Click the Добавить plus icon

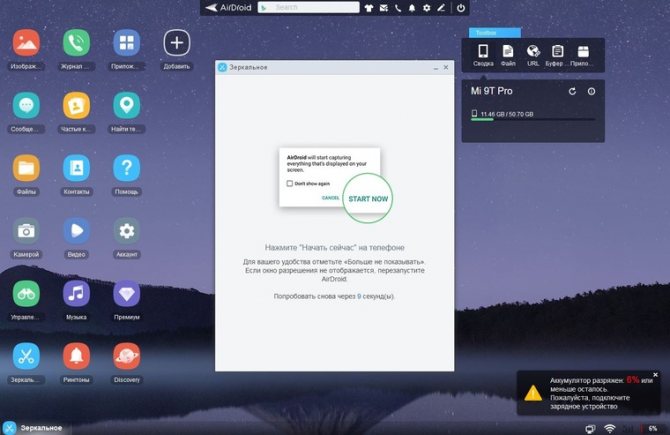click(177, 43)
